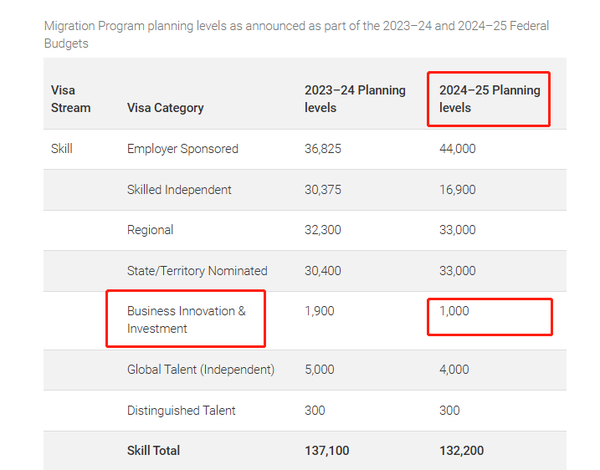The image size is (600, 470).
Task: Click the Skill Total row label
Action: (153, 450)
